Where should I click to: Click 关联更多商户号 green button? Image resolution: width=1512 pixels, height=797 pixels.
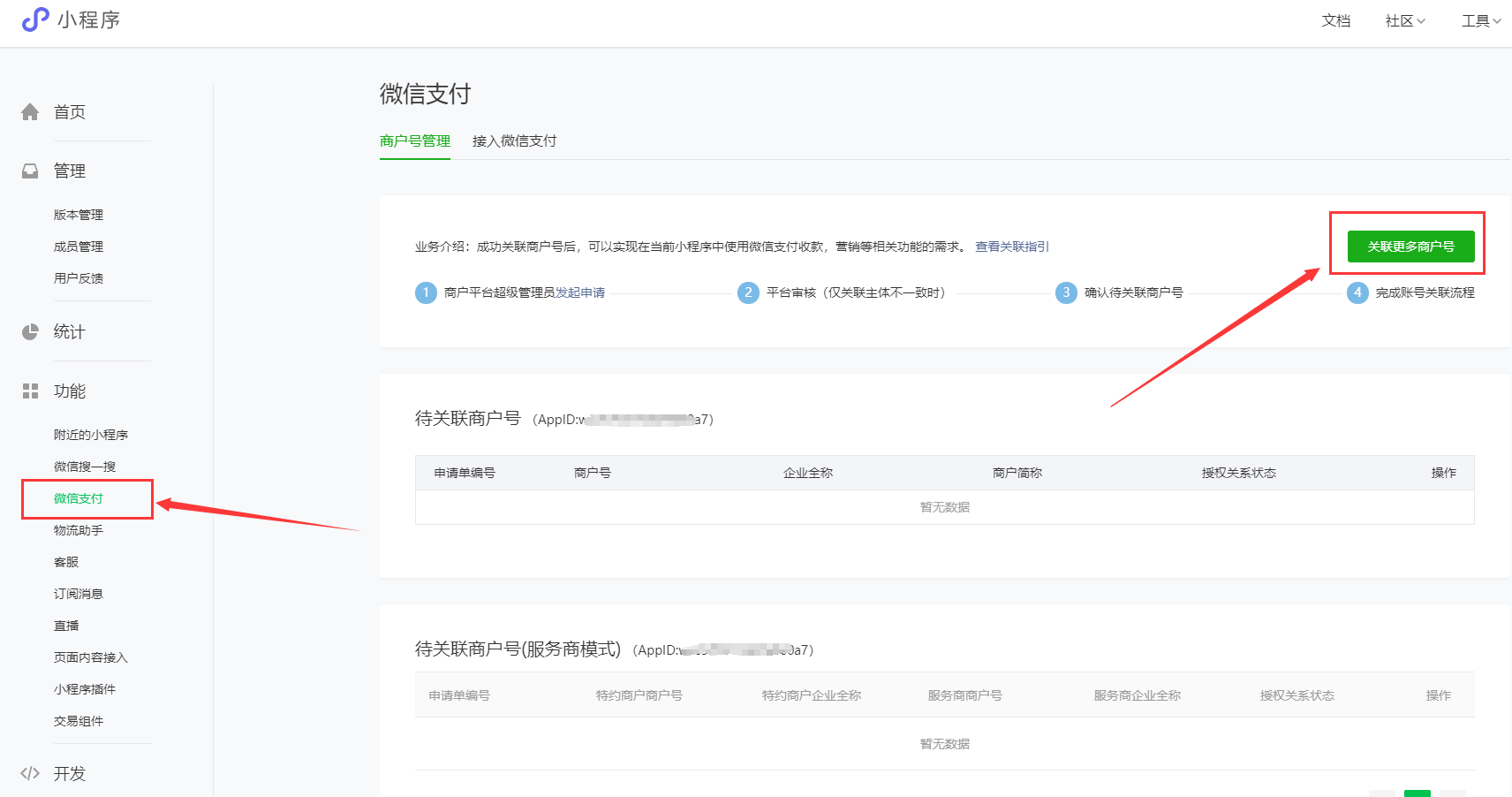(x=1410, y=247)
